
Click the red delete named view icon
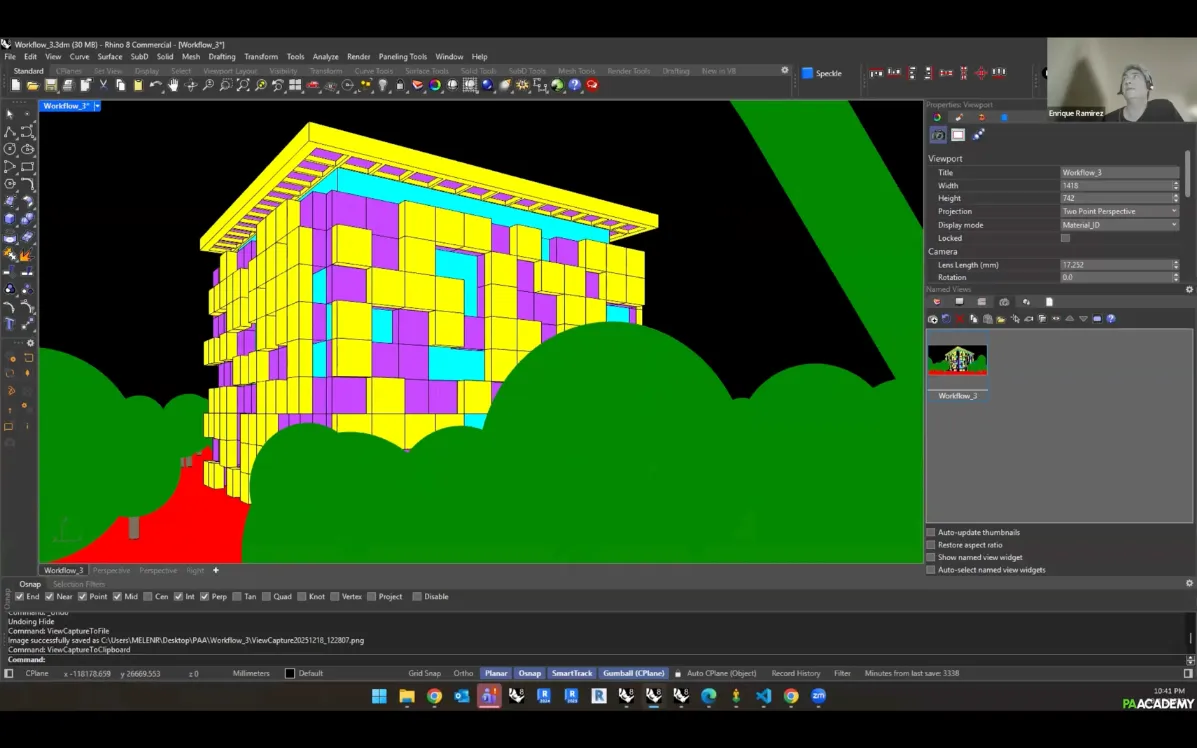[x=959, y=319]
